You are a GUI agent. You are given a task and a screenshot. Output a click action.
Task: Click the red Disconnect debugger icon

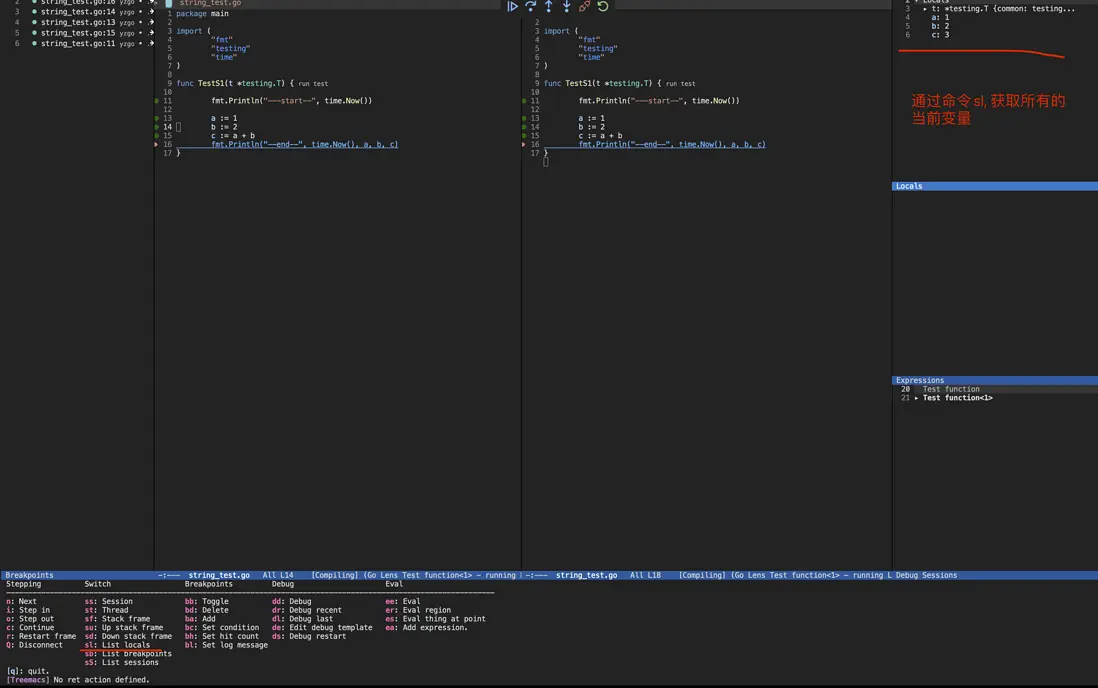point(584,7)
